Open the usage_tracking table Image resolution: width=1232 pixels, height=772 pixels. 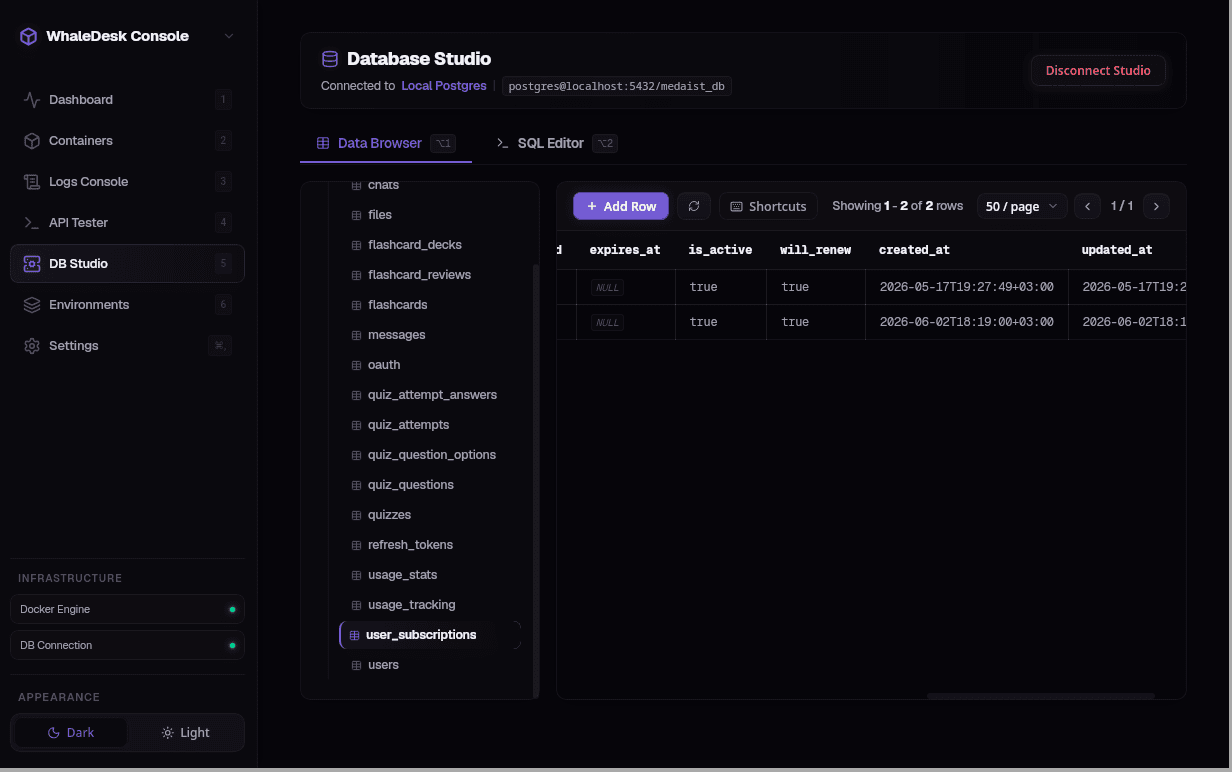click(431, 605)
